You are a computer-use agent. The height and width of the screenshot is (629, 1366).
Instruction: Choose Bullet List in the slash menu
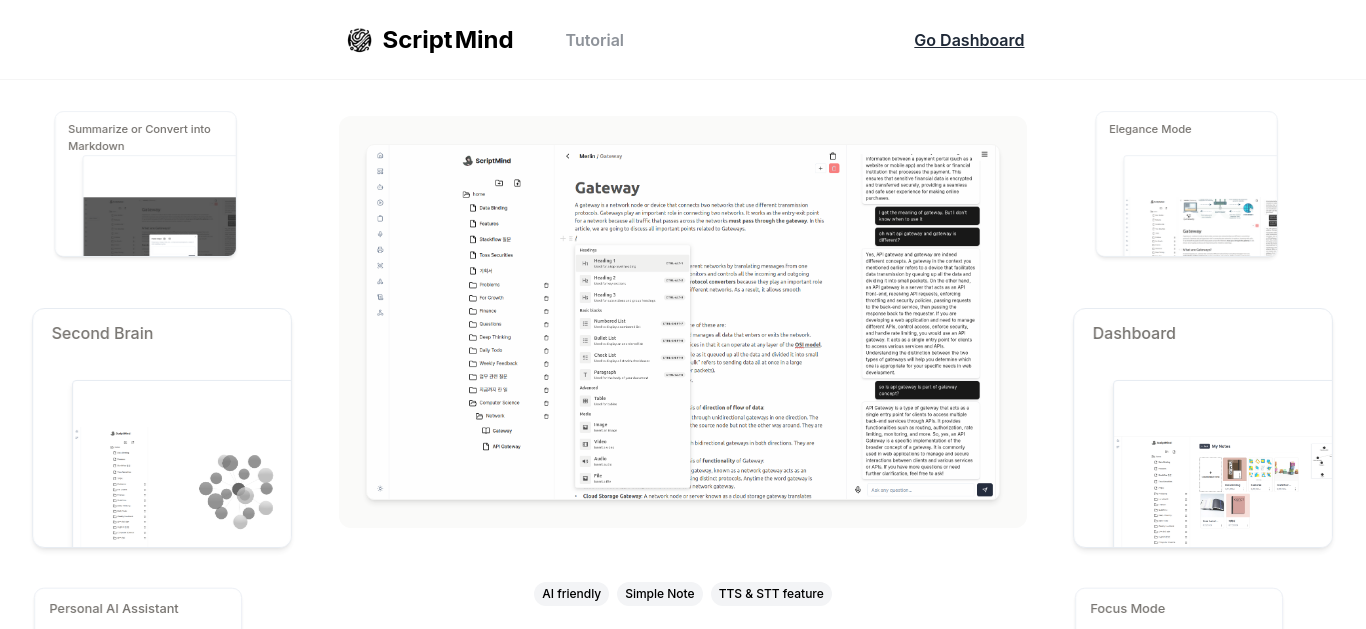point(633,340)
